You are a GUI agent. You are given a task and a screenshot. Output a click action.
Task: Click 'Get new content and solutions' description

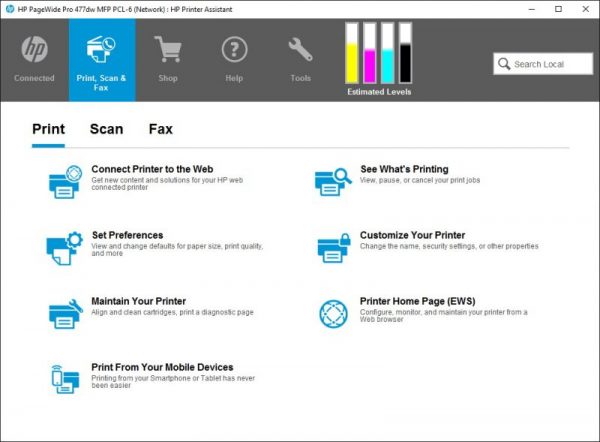click(x=167, y=184)
